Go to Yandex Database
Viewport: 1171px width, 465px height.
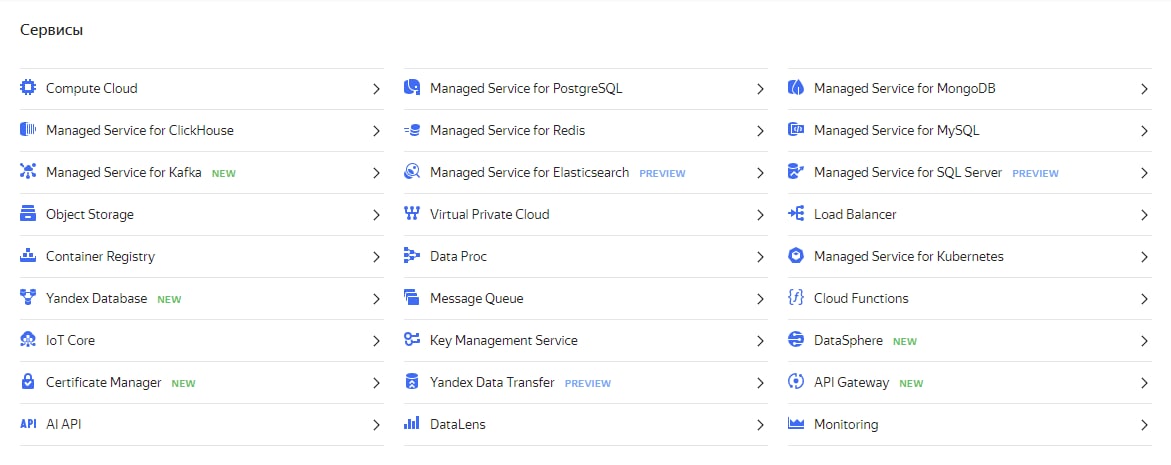point(202,299)
